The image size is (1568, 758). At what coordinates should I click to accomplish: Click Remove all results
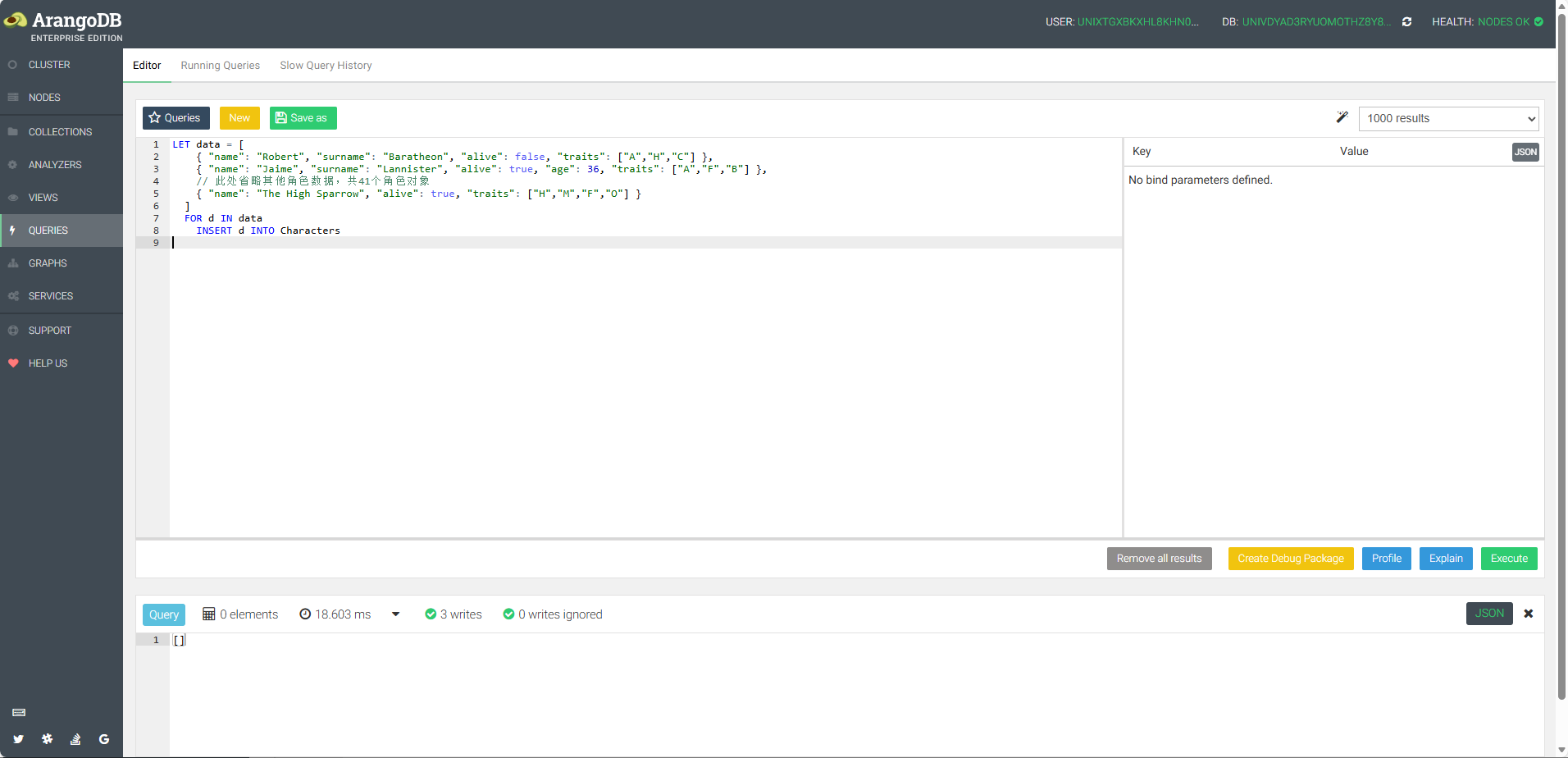pos(1159,559)
